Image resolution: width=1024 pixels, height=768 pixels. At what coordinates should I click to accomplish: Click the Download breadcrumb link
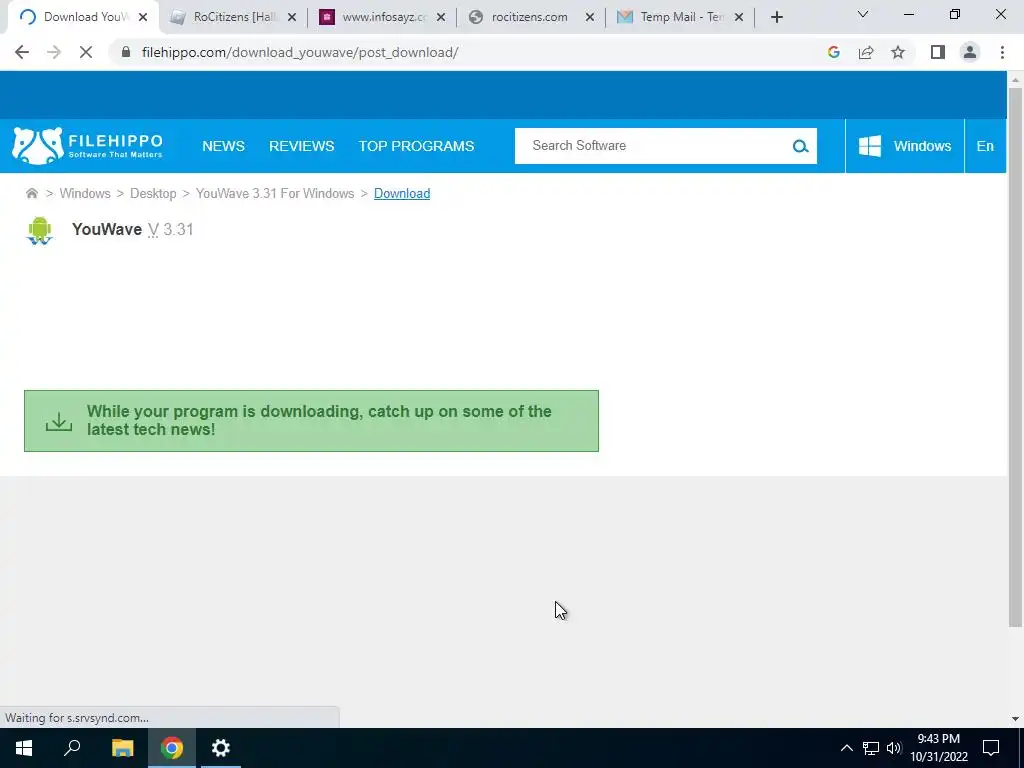(x=402, y=193)
